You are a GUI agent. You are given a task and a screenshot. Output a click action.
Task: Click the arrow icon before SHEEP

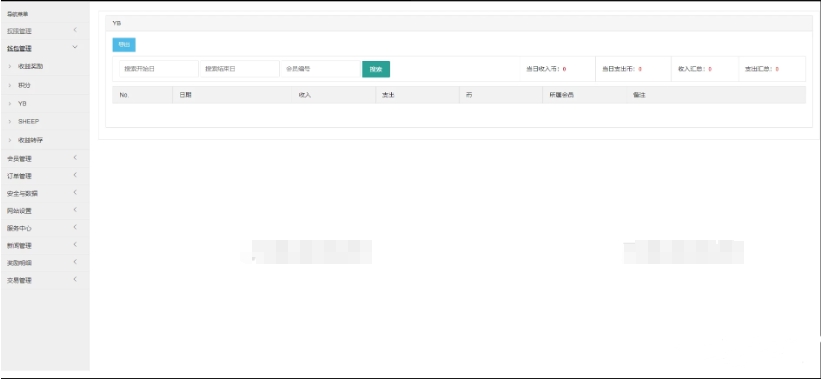9,122
